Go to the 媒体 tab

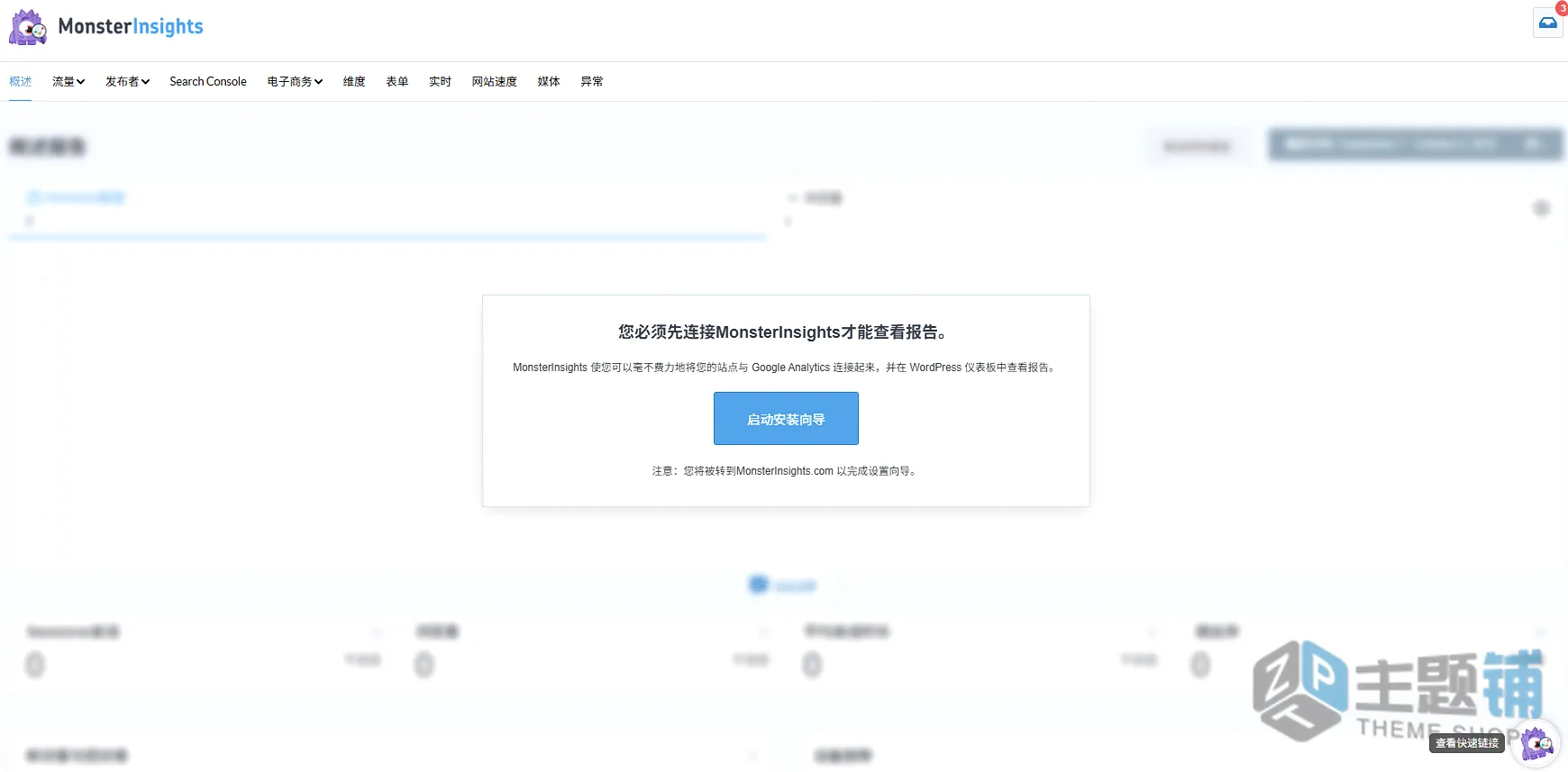(x=549, y=81)
